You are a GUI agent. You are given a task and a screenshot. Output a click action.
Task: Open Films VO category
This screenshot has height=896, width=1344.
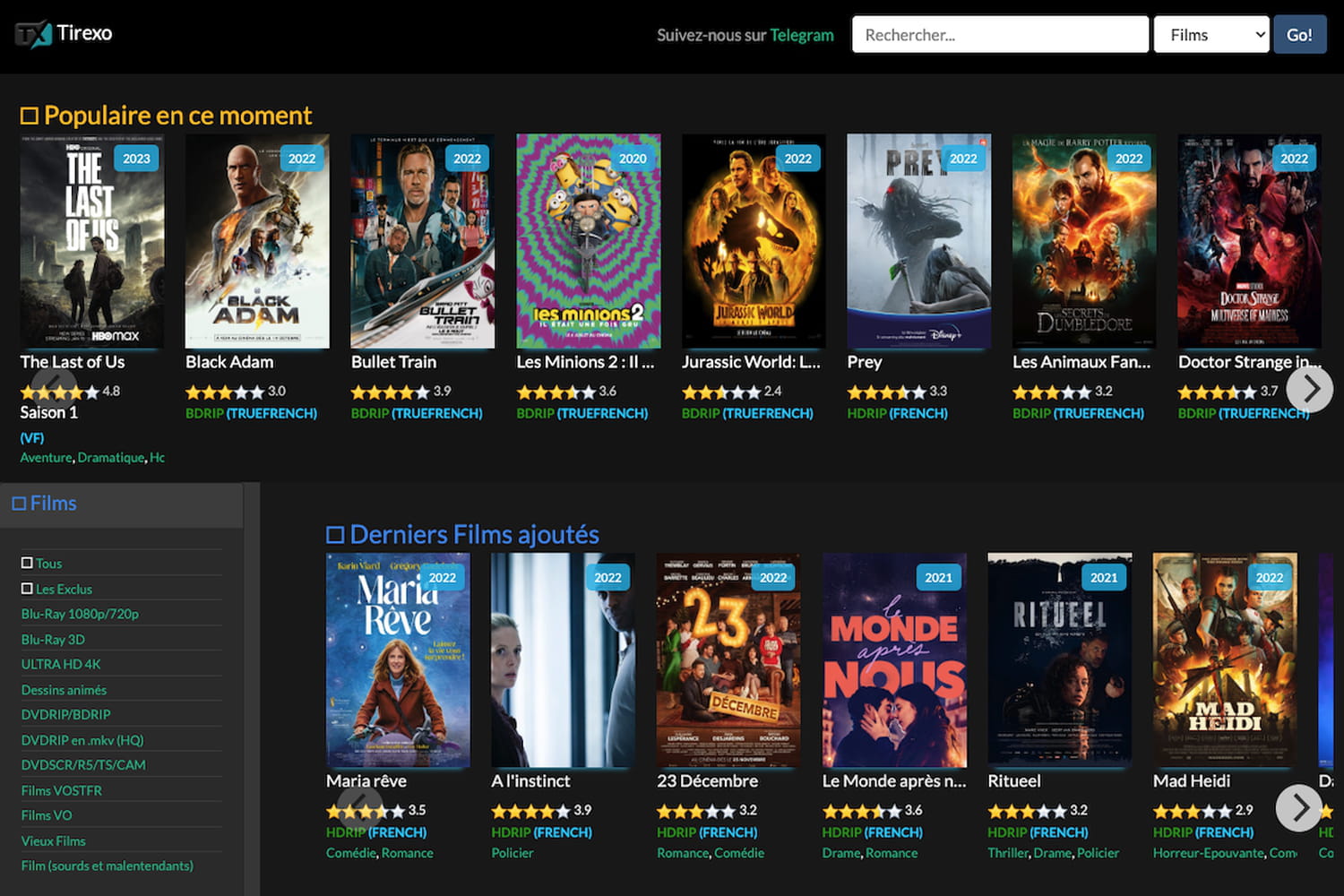click(47, 815)
